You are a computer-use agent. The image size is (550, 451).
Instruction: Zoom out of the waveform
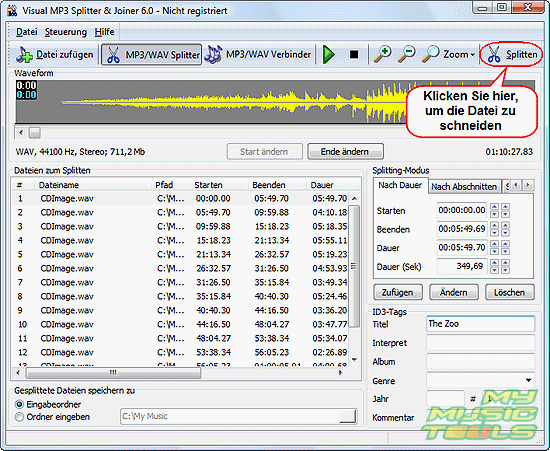click(x=407, y=54)
